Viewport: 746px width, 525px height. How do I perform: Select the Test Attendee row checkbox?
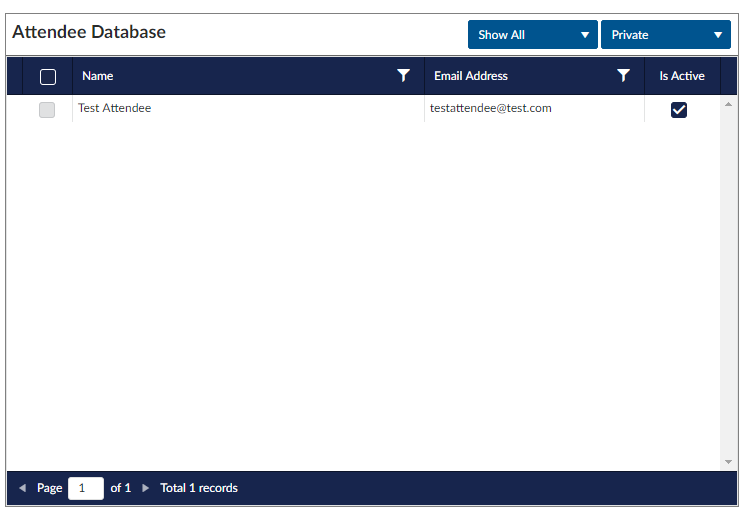47,110
